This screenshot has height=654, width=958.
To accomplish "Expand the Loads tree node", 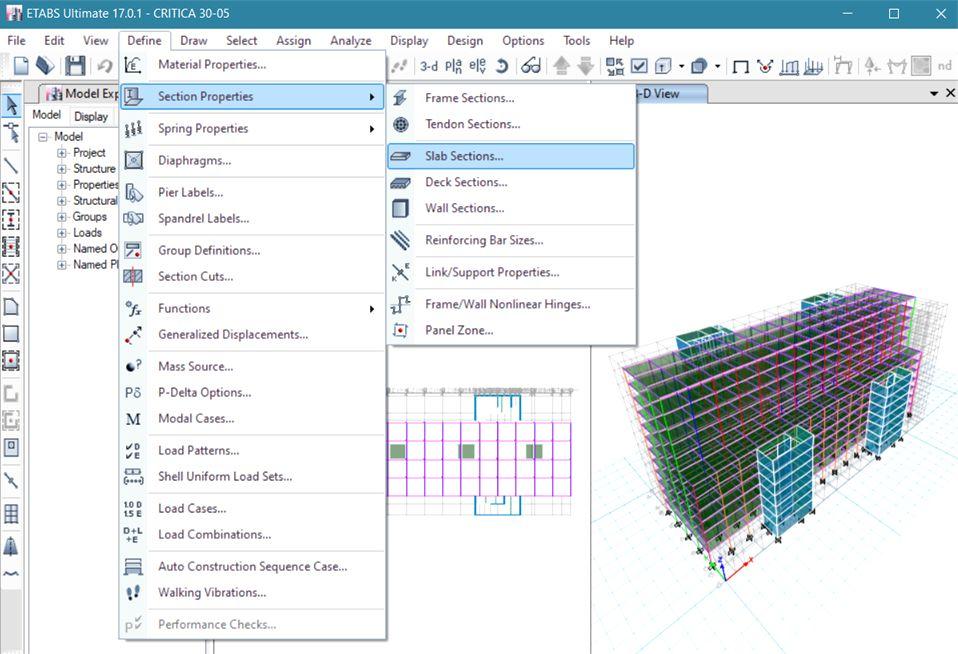I will [x=62, y=233].
